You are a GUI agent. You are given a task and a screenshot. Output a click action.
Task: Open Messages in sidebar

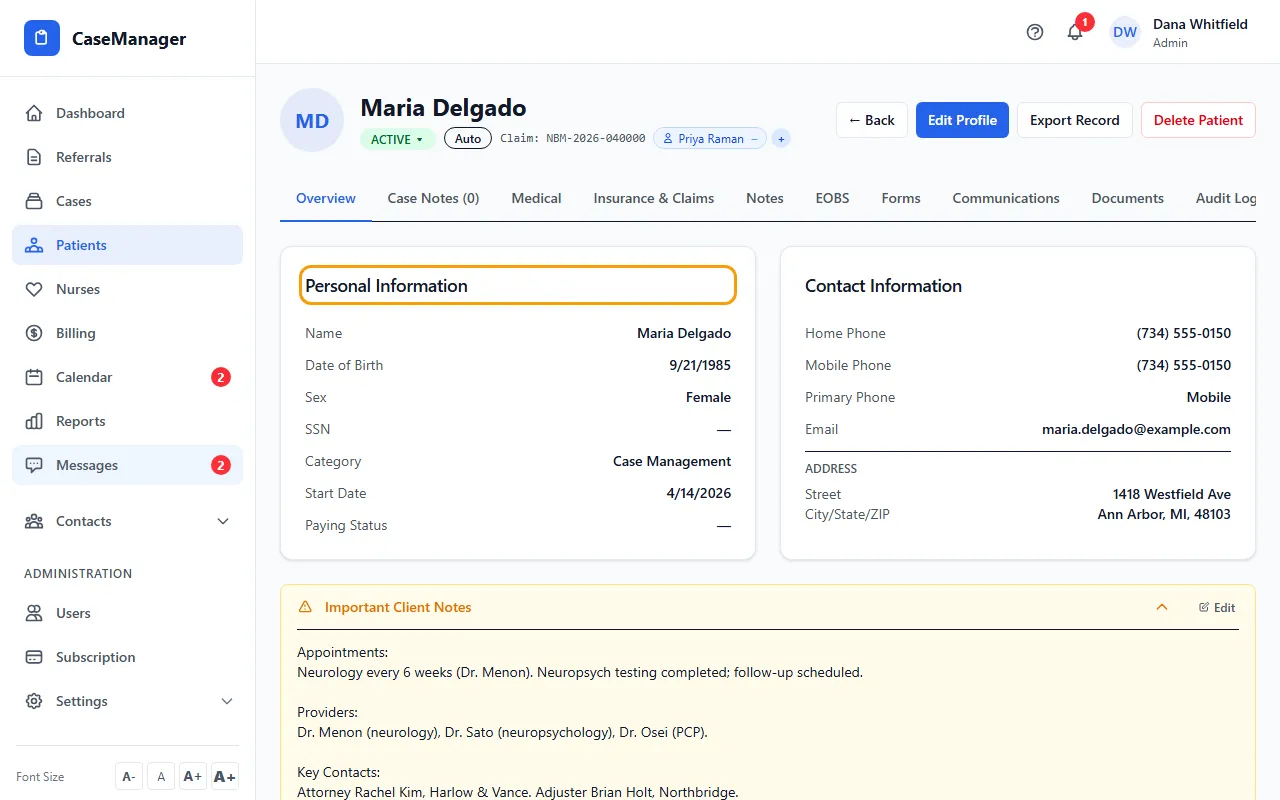(127, 465)
